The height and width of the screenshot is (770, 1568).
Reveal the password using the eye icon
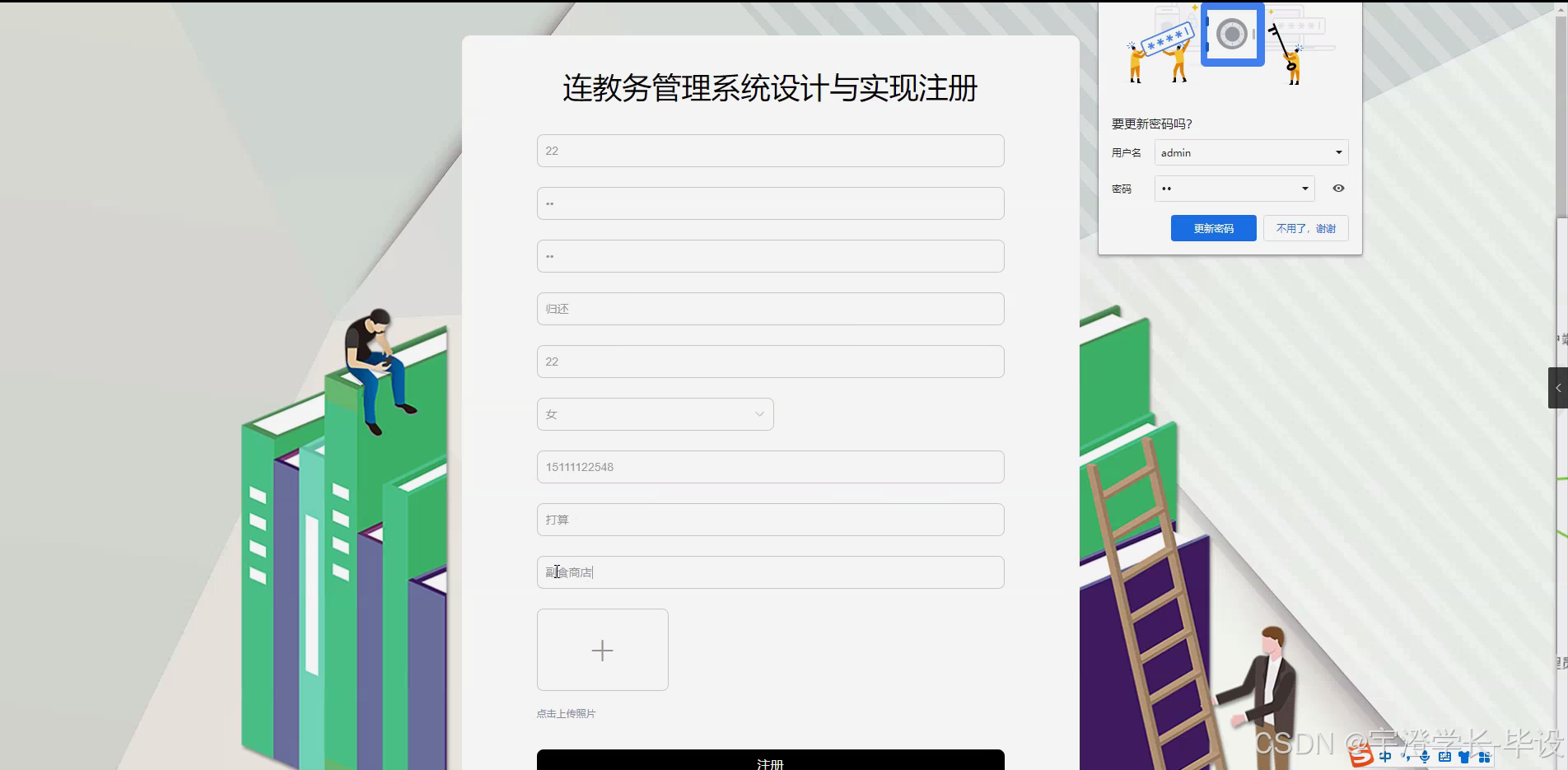pyautogui.click(x=1337, y=189)
